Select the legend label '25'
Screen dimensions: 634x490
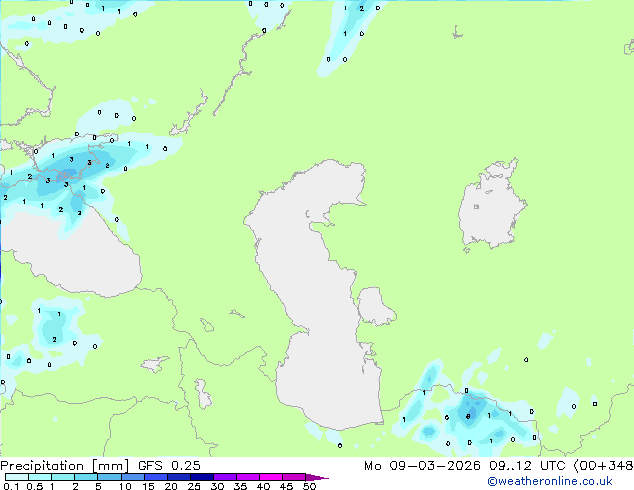194,486
